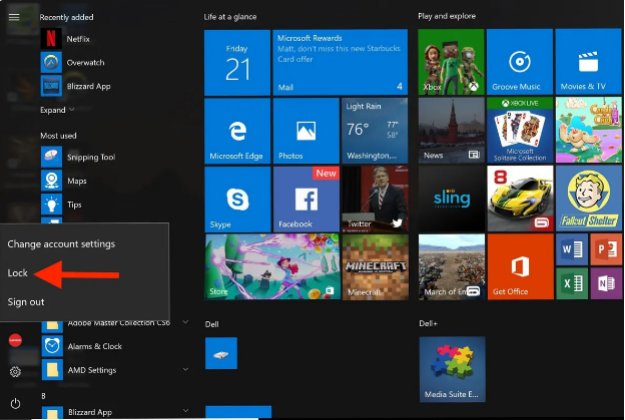Open the Store tile

click(x=272, y=267)
